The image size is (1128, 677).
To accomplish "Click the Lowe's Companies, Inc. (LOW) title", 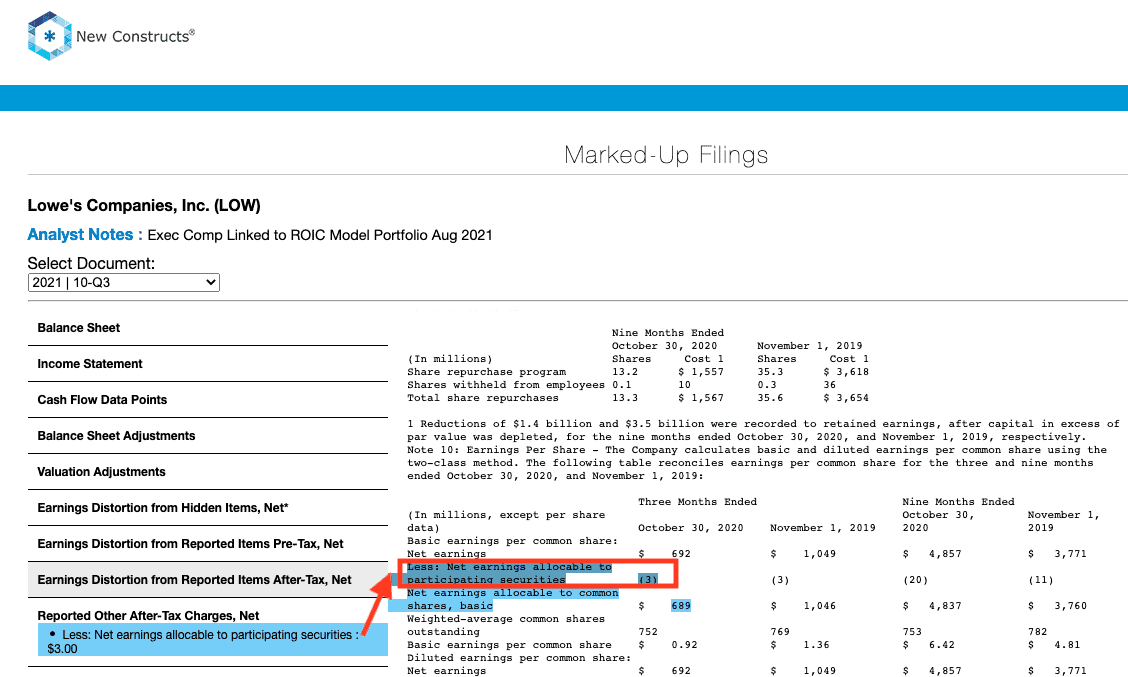I will click(x=144, y=206).
